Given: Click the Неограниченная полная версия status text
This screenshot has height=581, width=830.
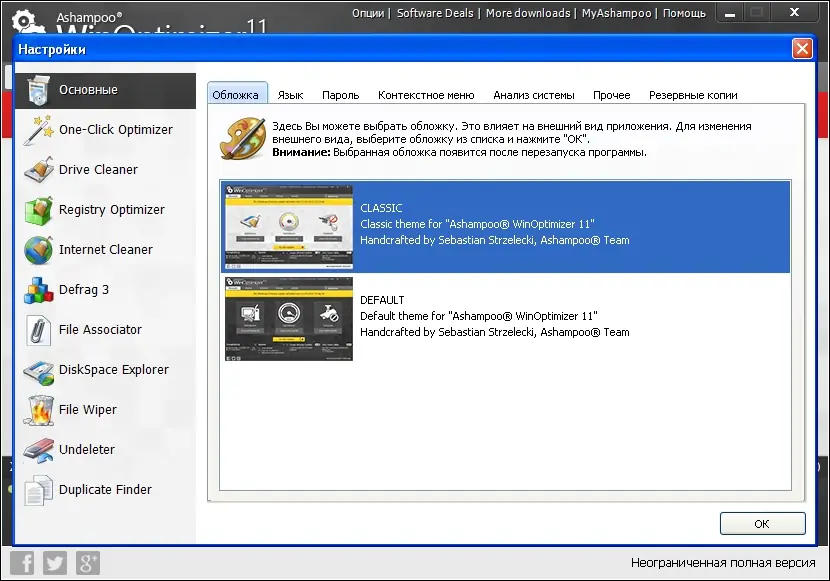Looking at the screenshot, I should pyautogui.click(x=723, y=563).
